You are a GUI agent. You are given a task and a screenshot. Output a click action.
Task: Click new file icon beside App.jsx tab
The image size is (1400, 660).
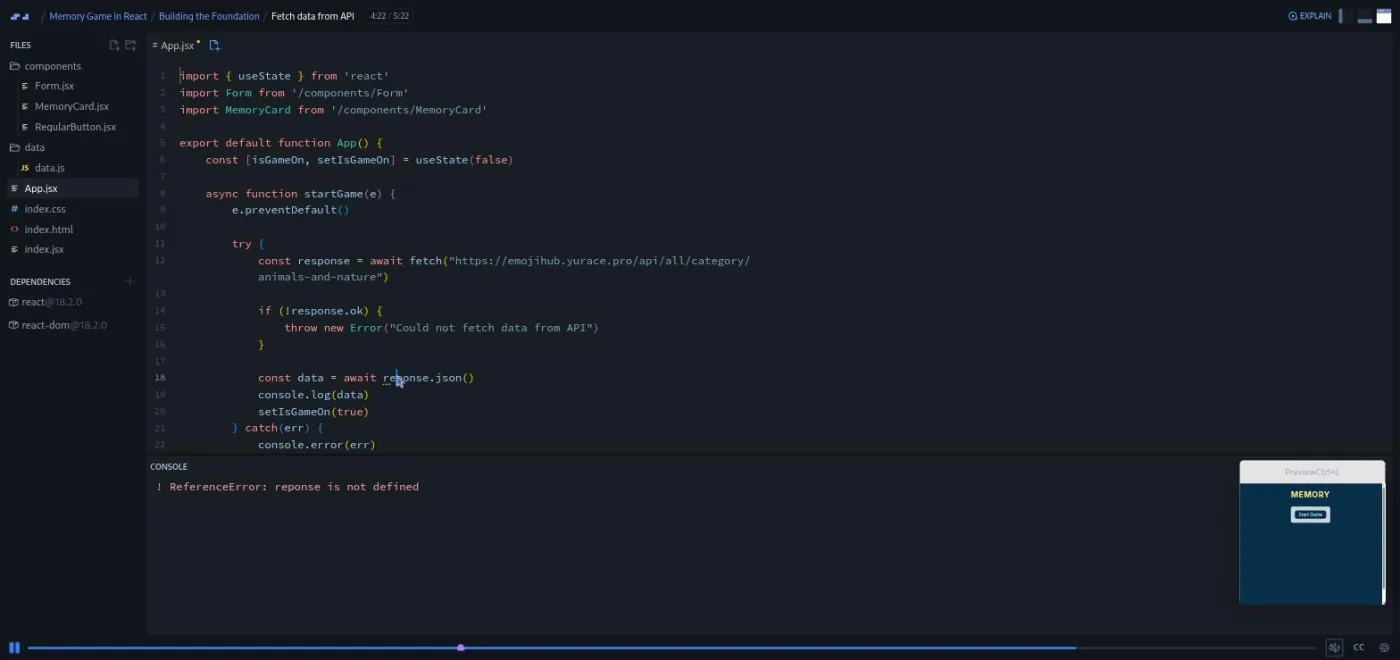214,45
